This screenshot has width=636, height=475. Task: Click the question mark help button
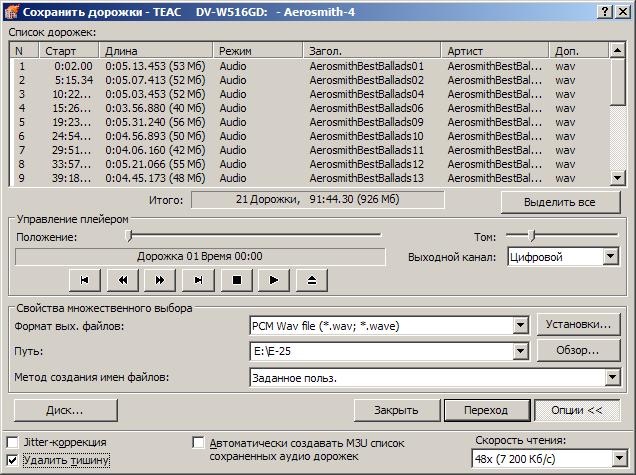(x=605, y=12)
